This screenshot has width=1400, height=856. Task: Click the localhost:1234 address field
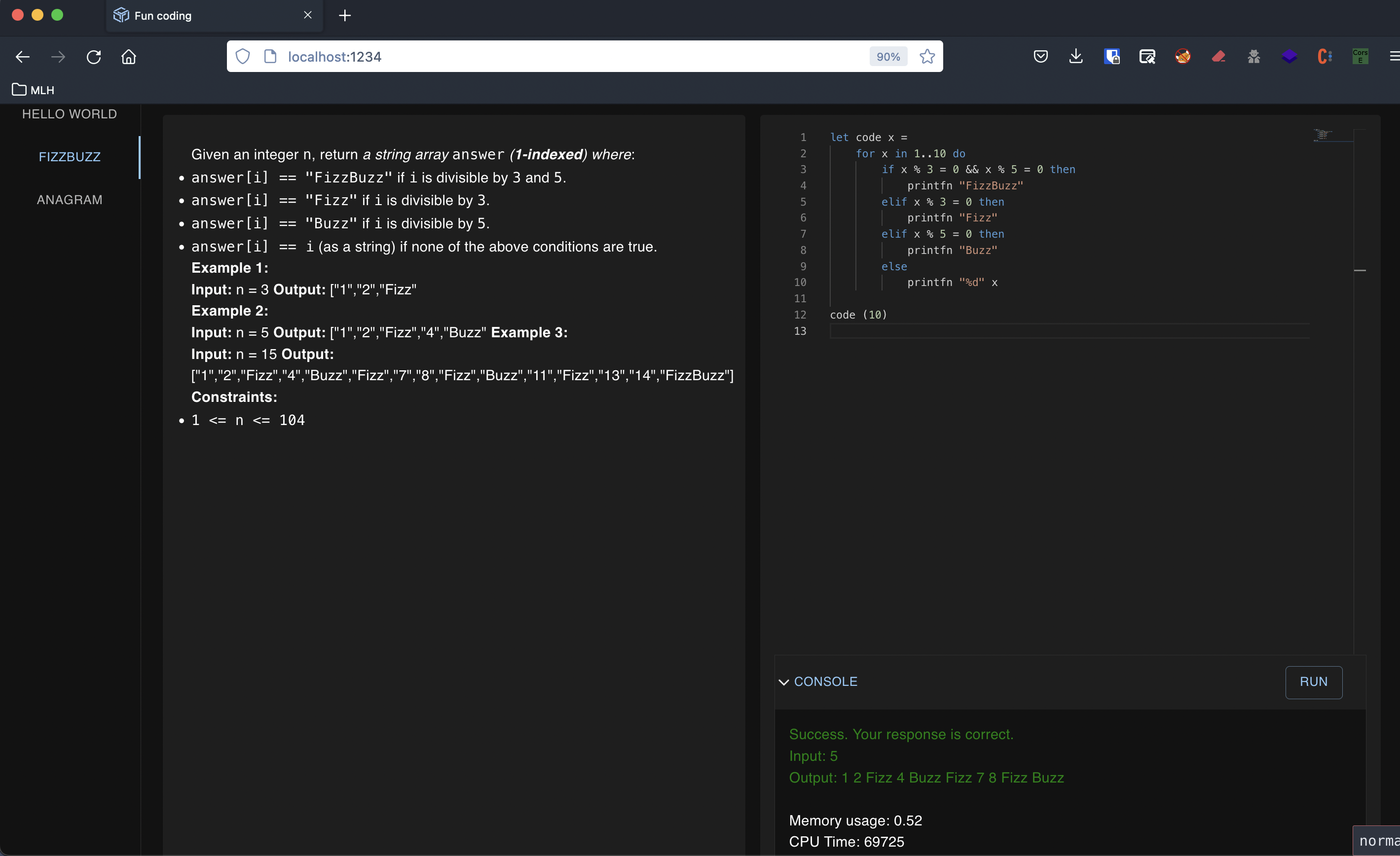pos(568,56)
